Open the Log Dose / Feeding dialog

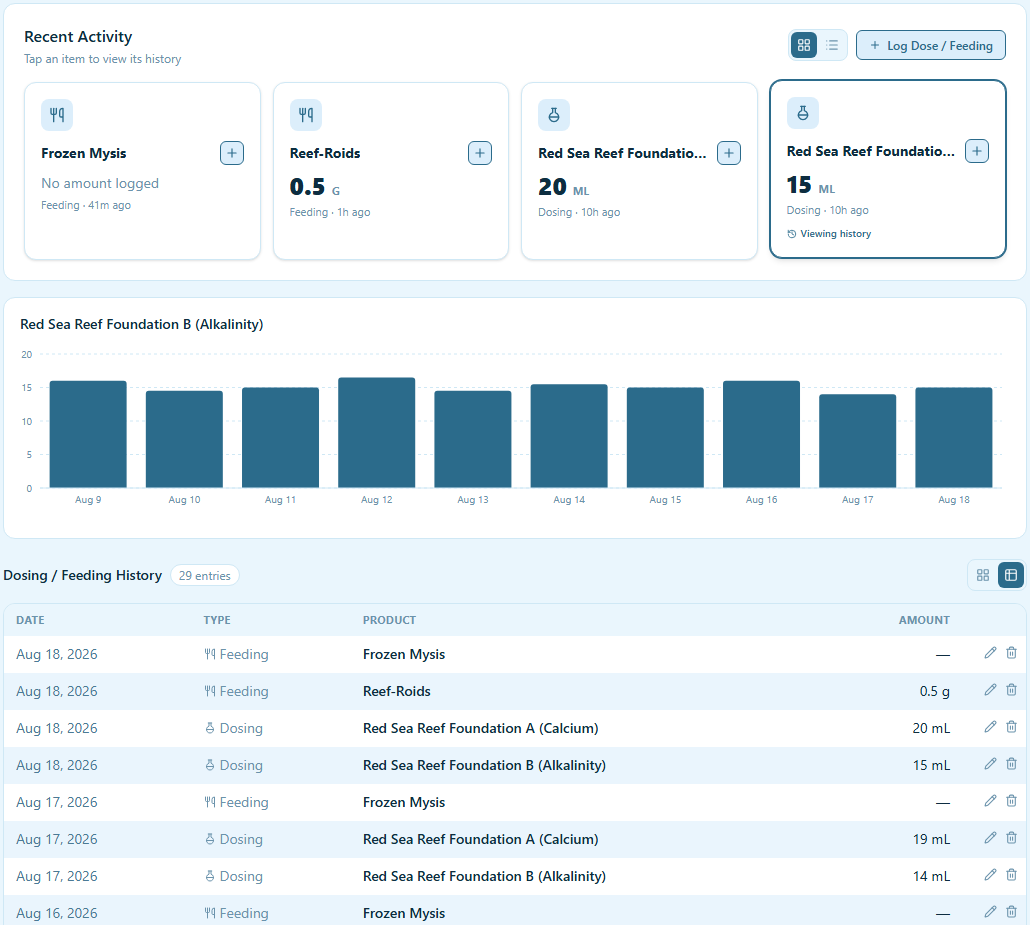930,45
